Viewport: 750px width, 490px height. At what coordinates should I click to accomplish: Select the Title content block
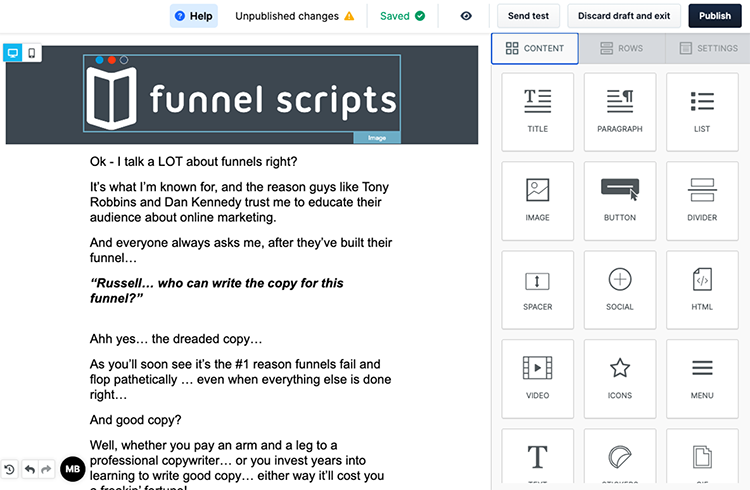(537, 109)
